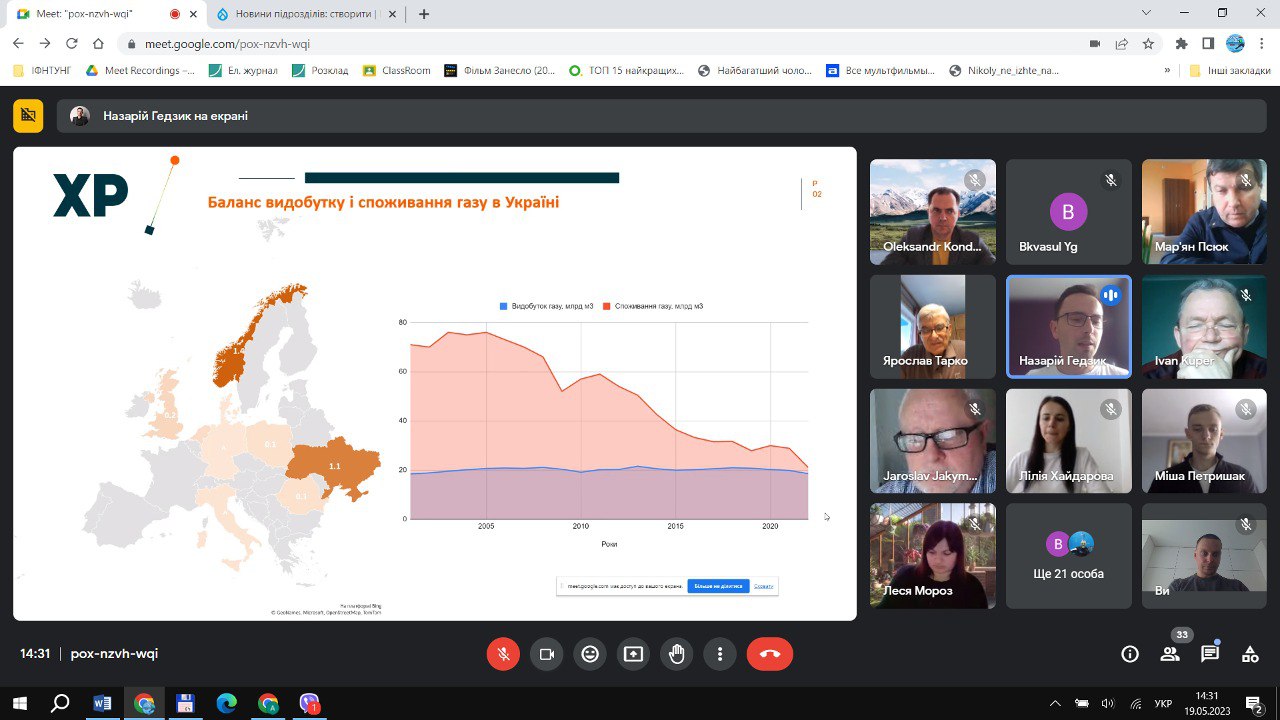Switch to the Новини підрозділів tab
The height and width of the screenshot is (720, 1280).
[300, 14]
